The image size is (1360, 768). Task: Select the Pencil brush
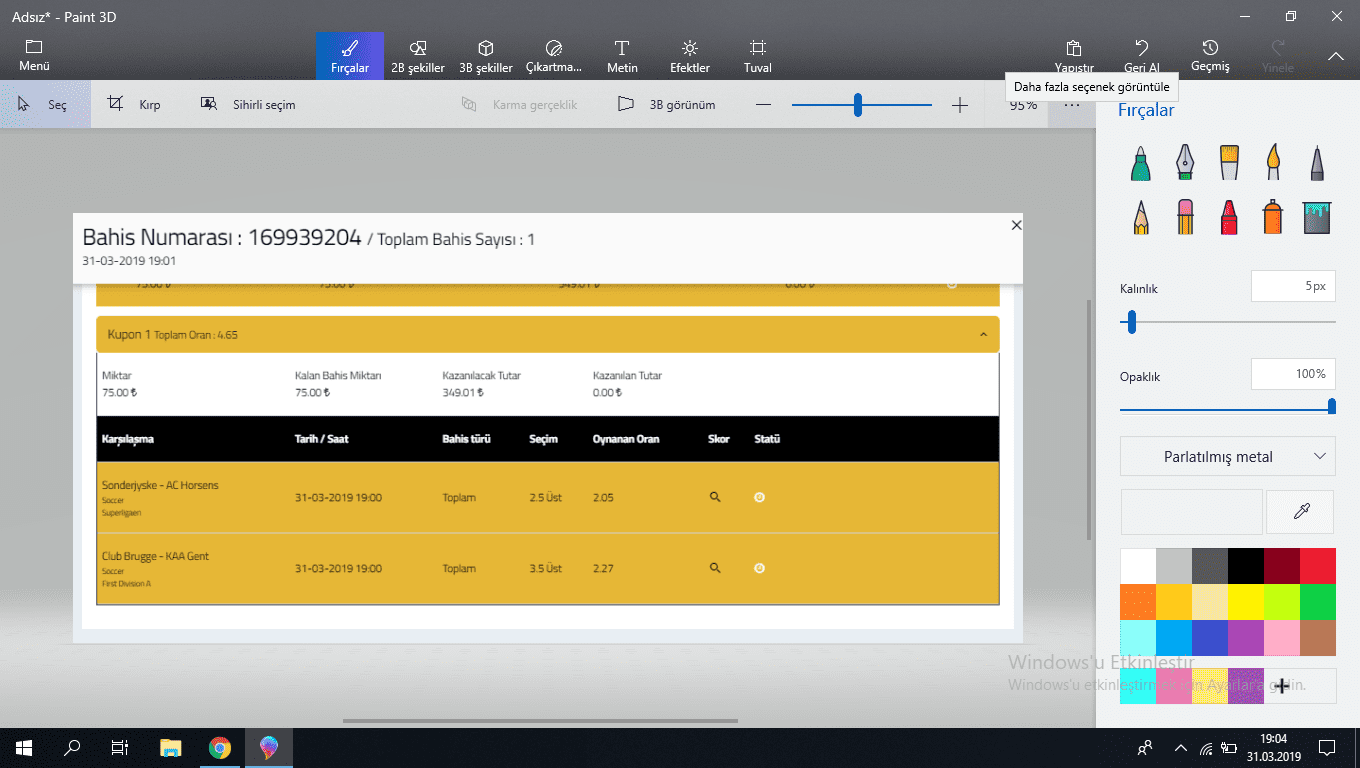(1141, 216)
